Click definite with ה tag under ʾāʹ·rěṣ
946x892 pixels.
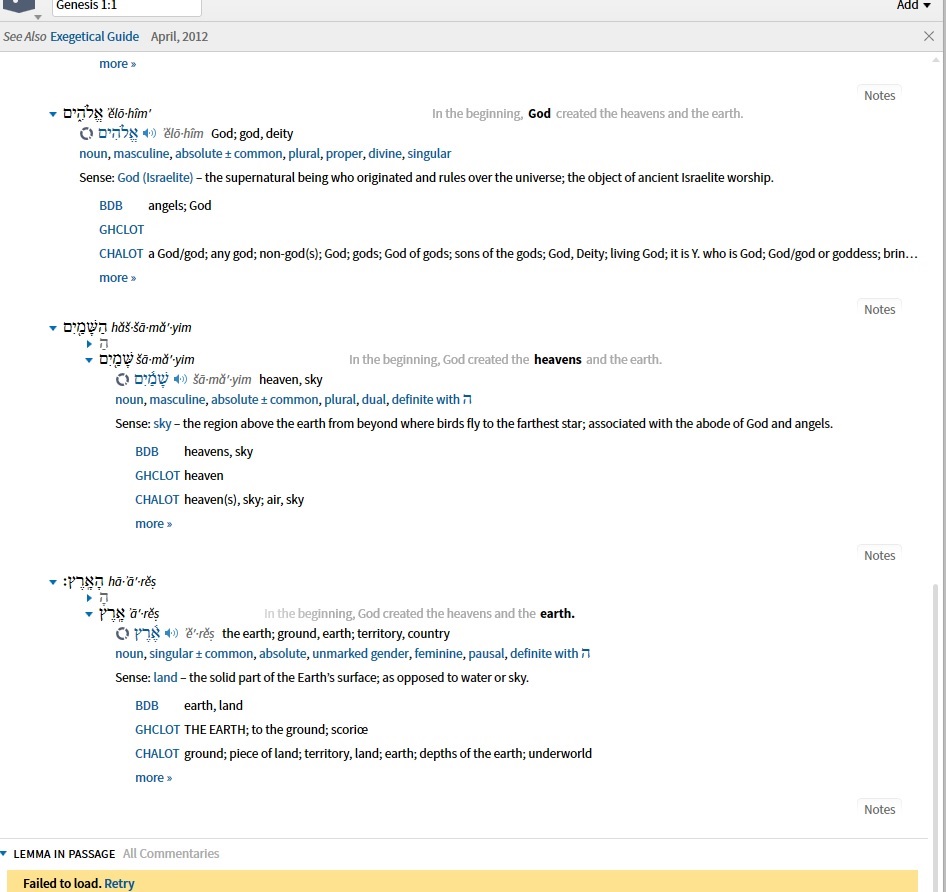tap(550, 654)
